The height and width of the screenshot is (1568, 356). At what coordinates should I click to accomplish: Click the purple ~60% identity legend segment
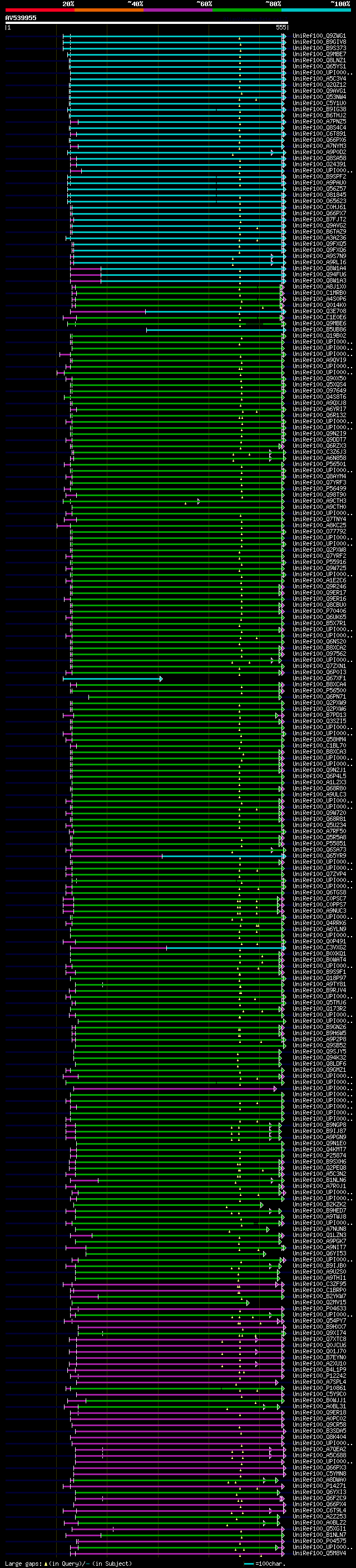click(x=177, y=10)
